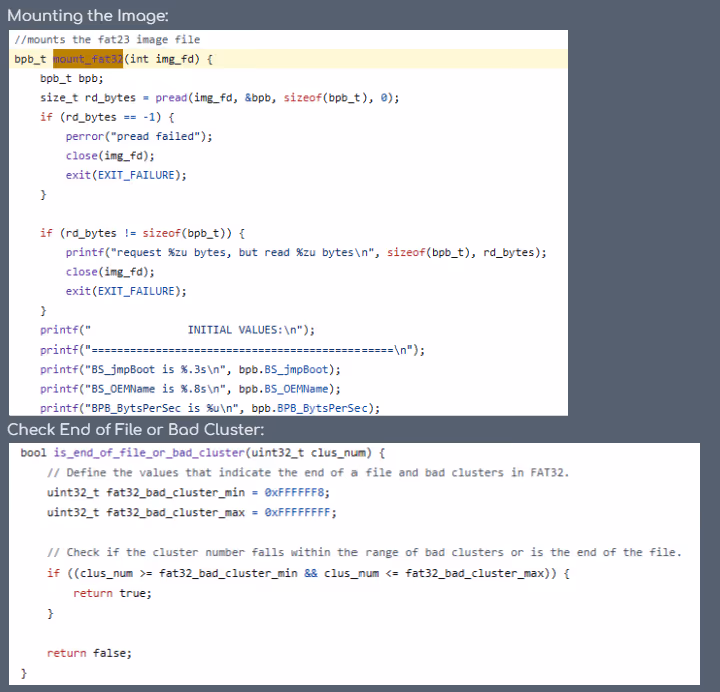Screen dimensions: 720x692
Task: Click the 0xFFFFFFFF value on the fat32_bad_cluster_max line
Action: [x=300, y=513]
